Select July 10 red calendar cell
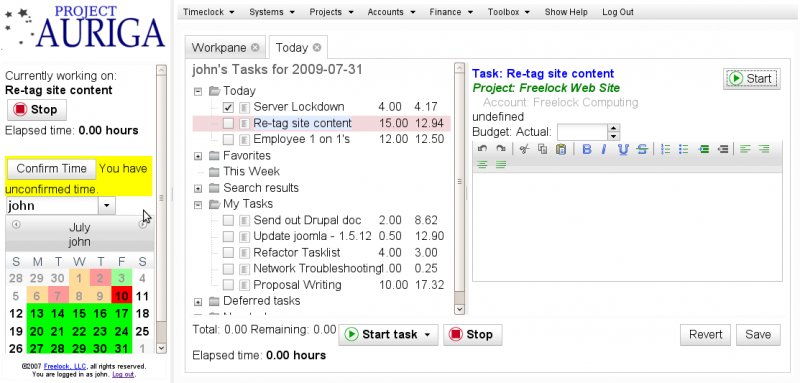800x383 pixels. pyautogui.click(x=121, y=296)
